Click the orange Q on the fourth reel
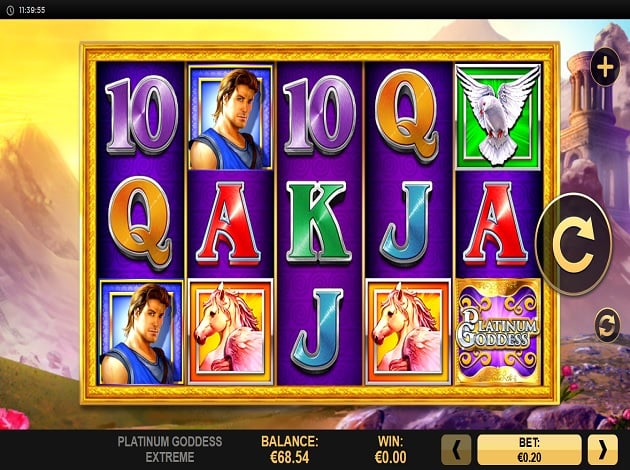This screenshot has height=470, width=630. coord(407,115)
